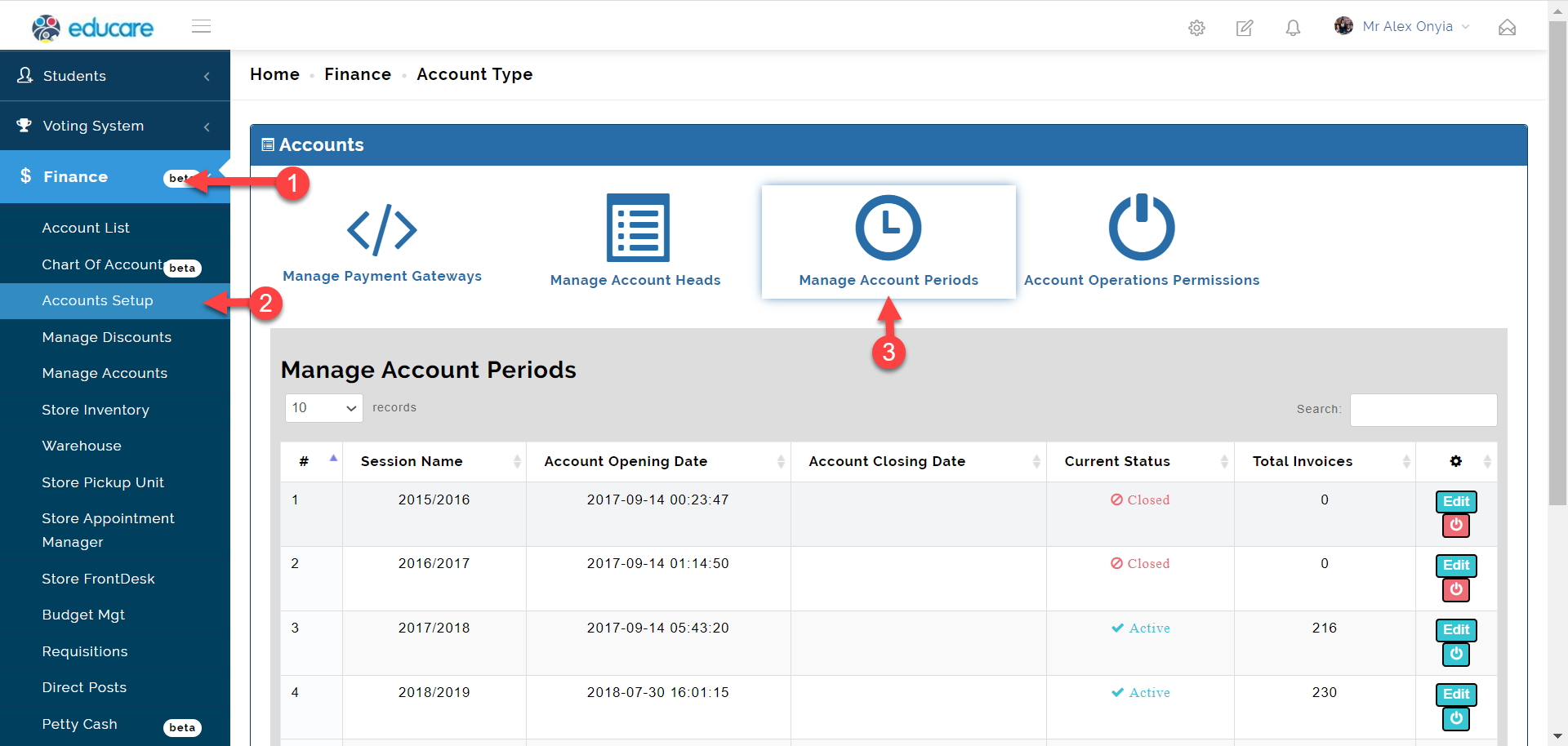The height and width of the screenshot is (746, 1568).
Task: Click the page vertical scrollbar
Action: coord(1557,261)
